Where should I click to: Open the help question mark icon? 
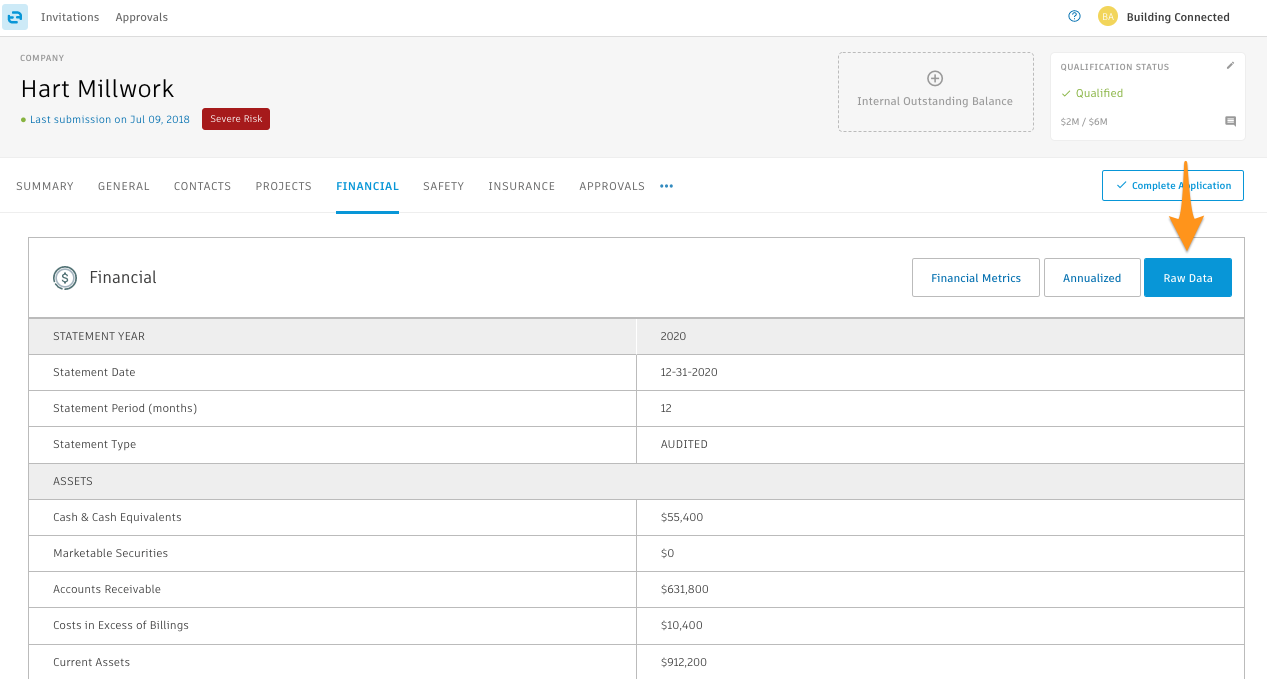click(x=1075, y=16)
